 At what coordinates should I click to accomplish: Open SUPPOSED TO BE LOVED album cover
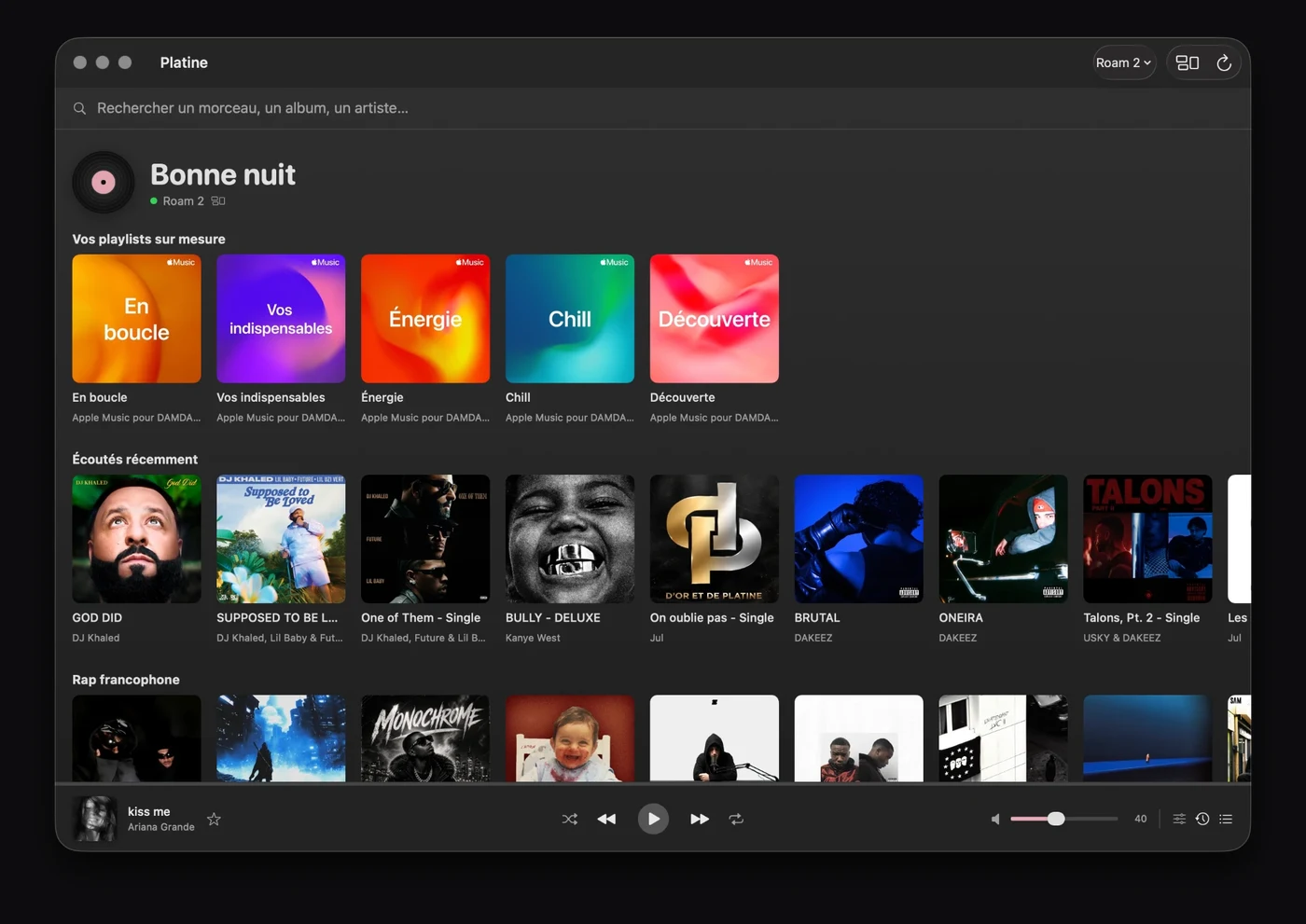click(x=281, y=539)
